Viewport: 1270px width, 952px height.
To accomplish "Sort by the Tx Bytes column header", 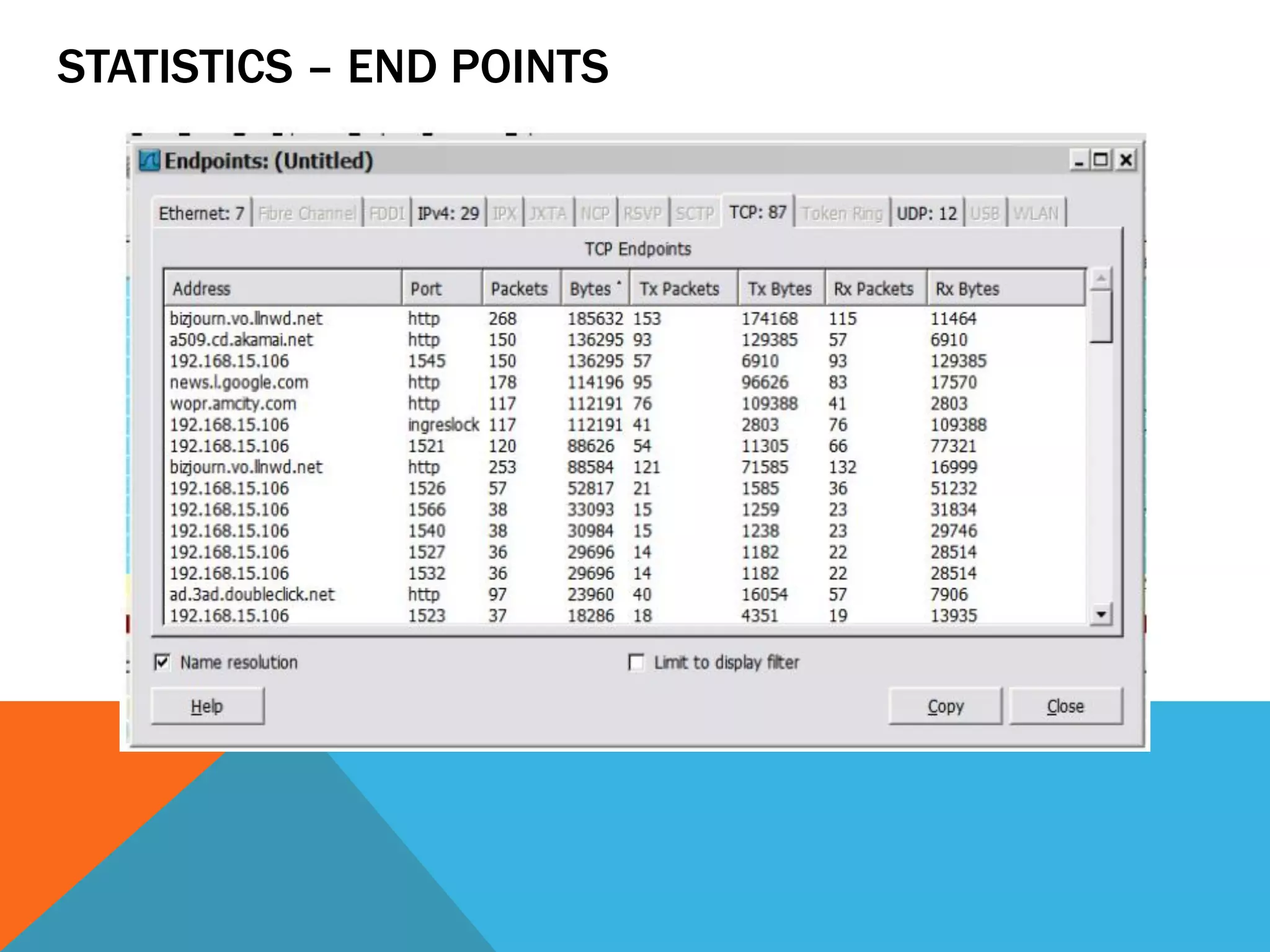I will click(x=781, y=288).
